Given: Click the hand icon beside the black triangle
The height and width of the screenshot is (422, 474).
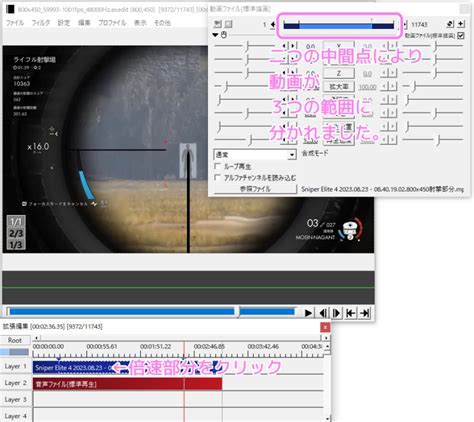Looking at the screenshot, I should (x=224, y=34).
